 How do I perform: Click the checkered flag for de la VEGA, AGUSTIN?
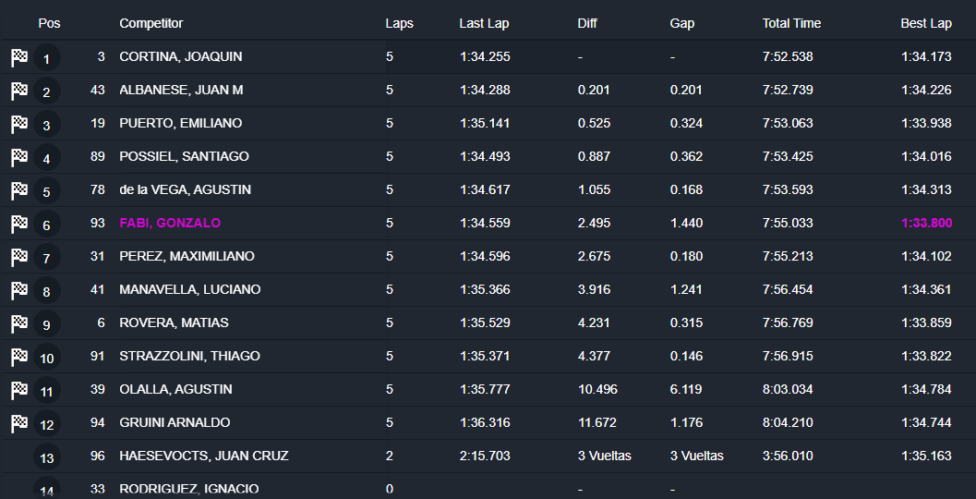[19, 190]
